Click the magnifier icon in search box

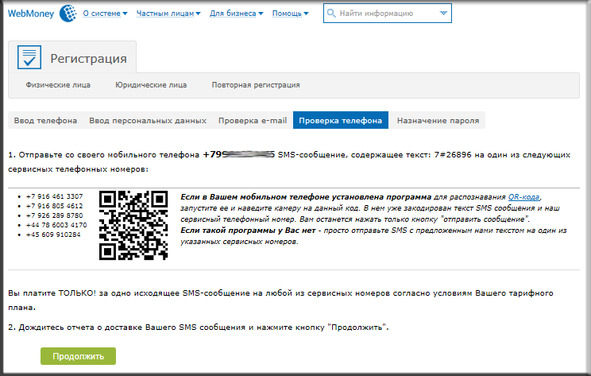(x=331, y=13)
